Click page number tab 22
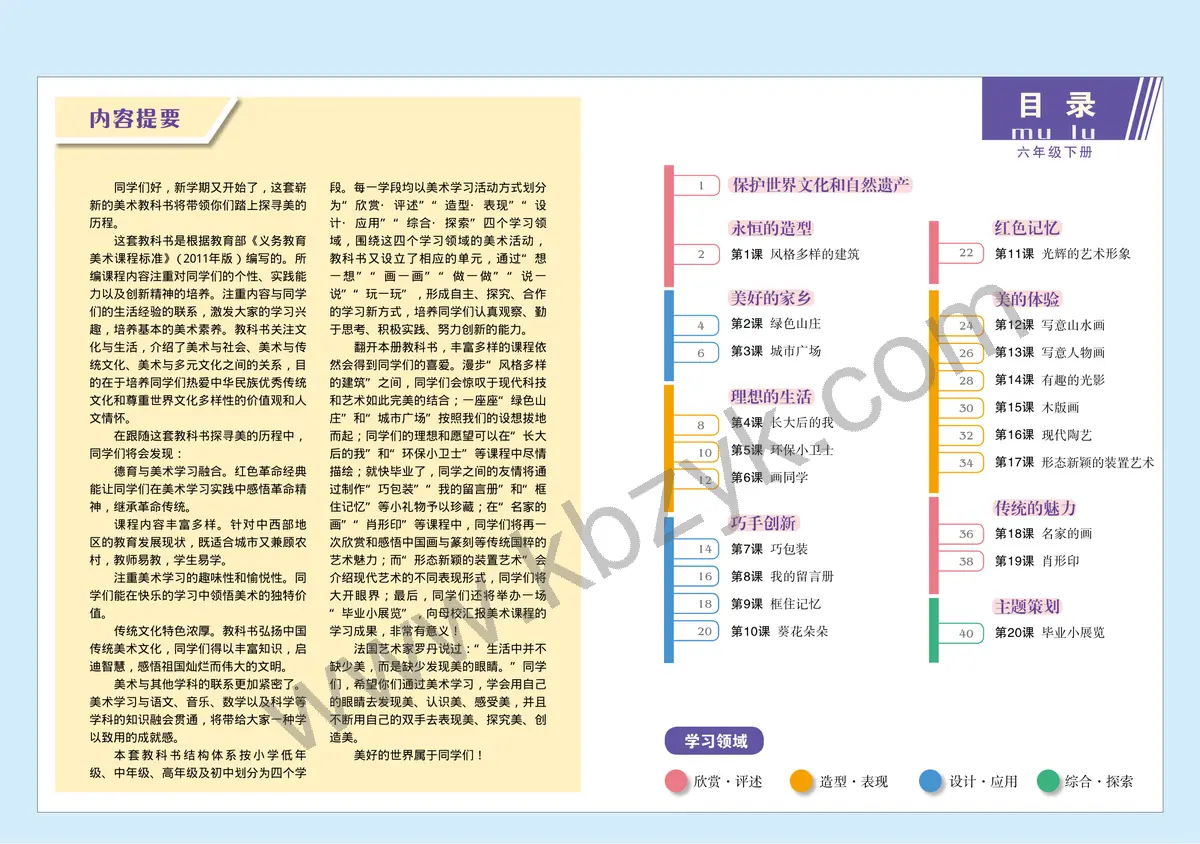The image size is (1200, 844). [x=966, y=253]
